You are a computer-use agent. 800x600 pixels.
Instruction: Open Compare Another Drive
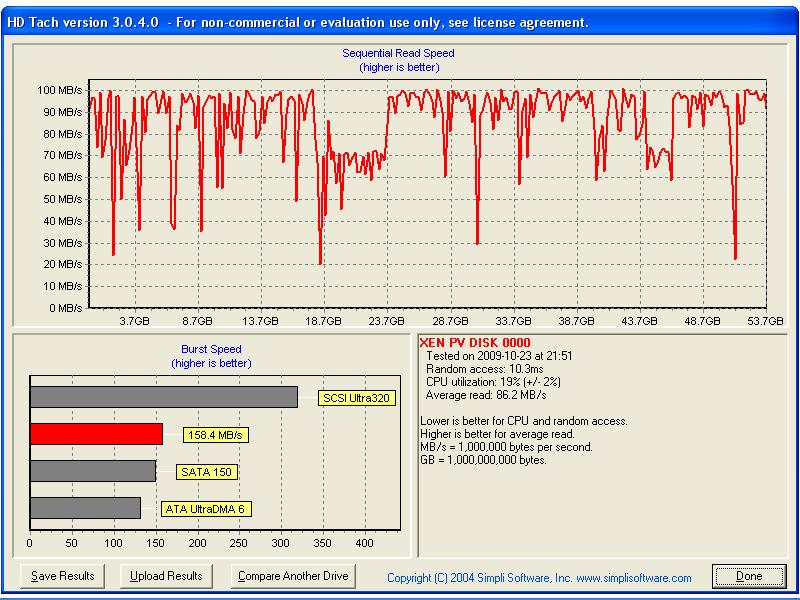(294, 576)
